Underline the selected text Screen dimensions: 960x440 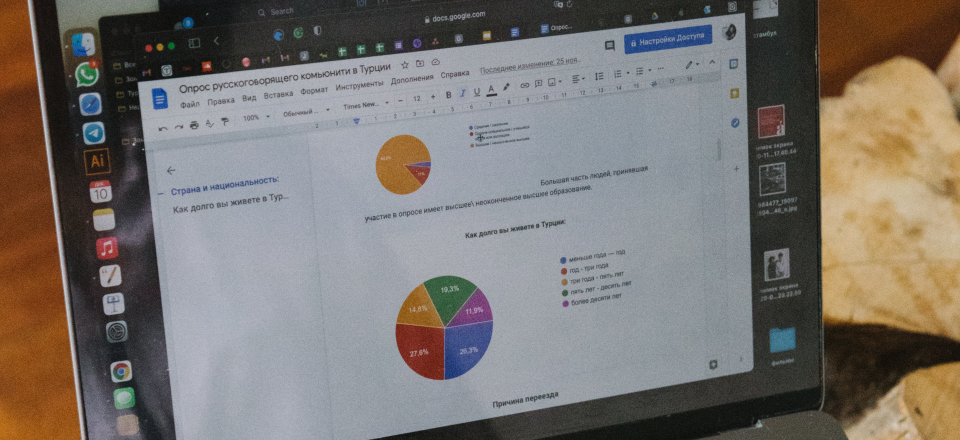[477, 92]
